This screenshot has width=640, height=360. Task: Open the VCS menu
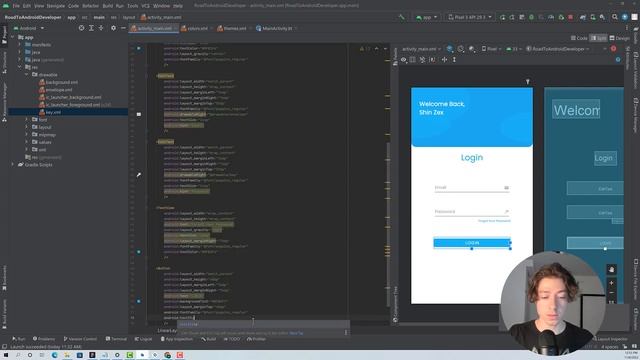point(145,6)
